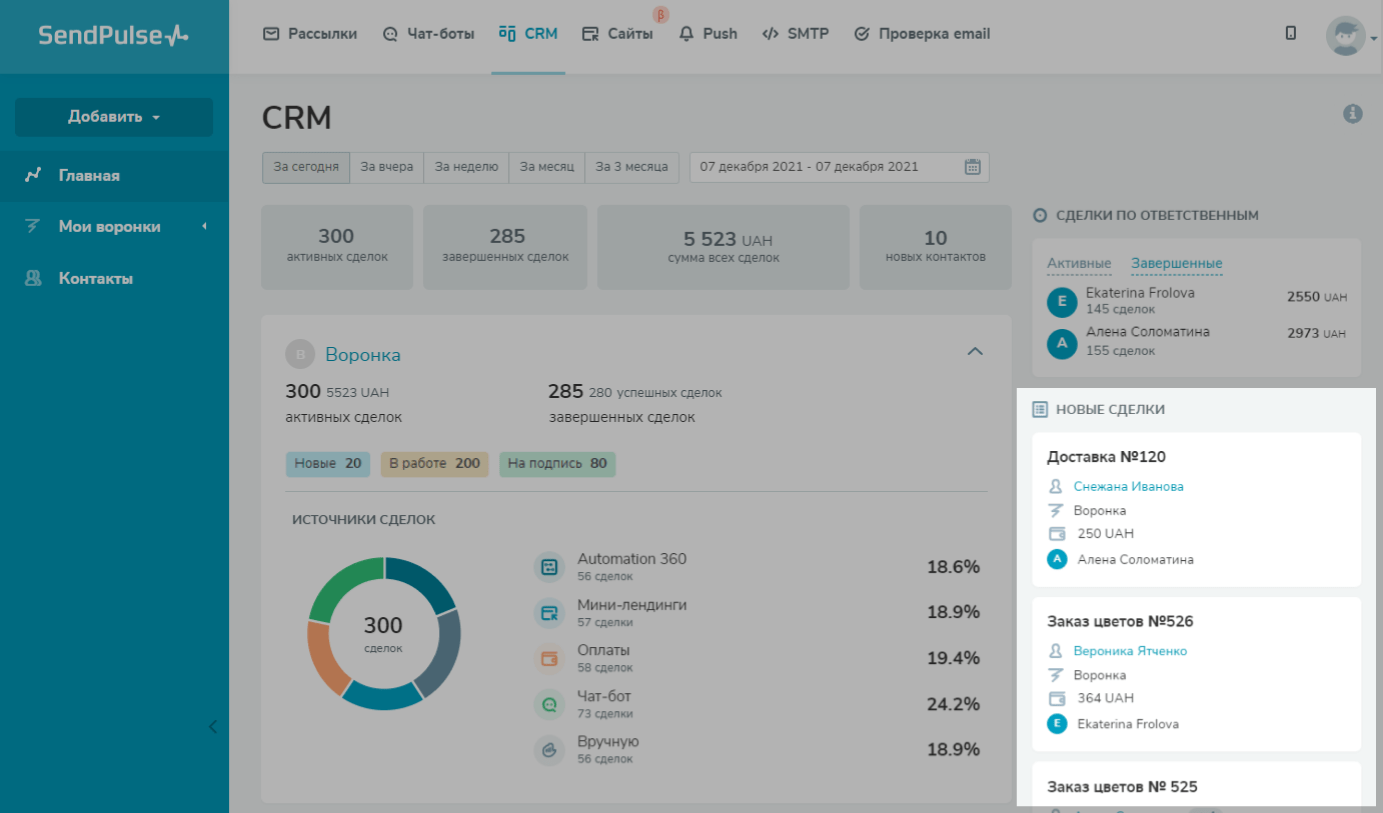
Task: Open the calendar icon in date range field
Action: [972, 167]
